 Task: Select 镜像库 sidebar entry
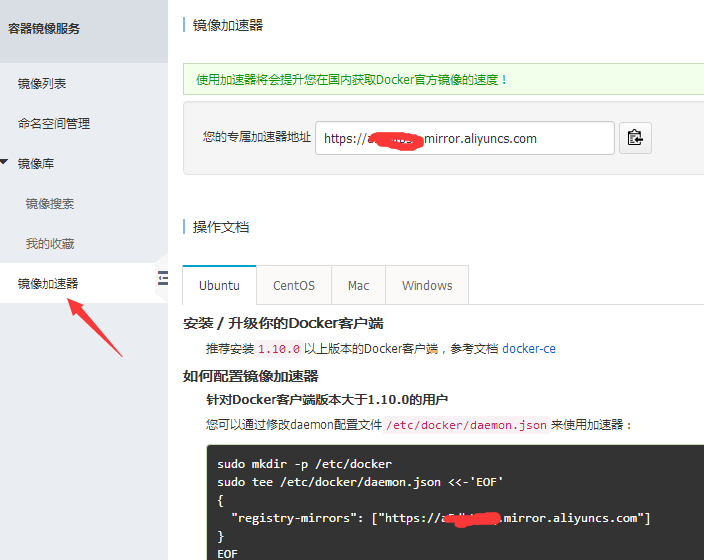pos(36,163)
